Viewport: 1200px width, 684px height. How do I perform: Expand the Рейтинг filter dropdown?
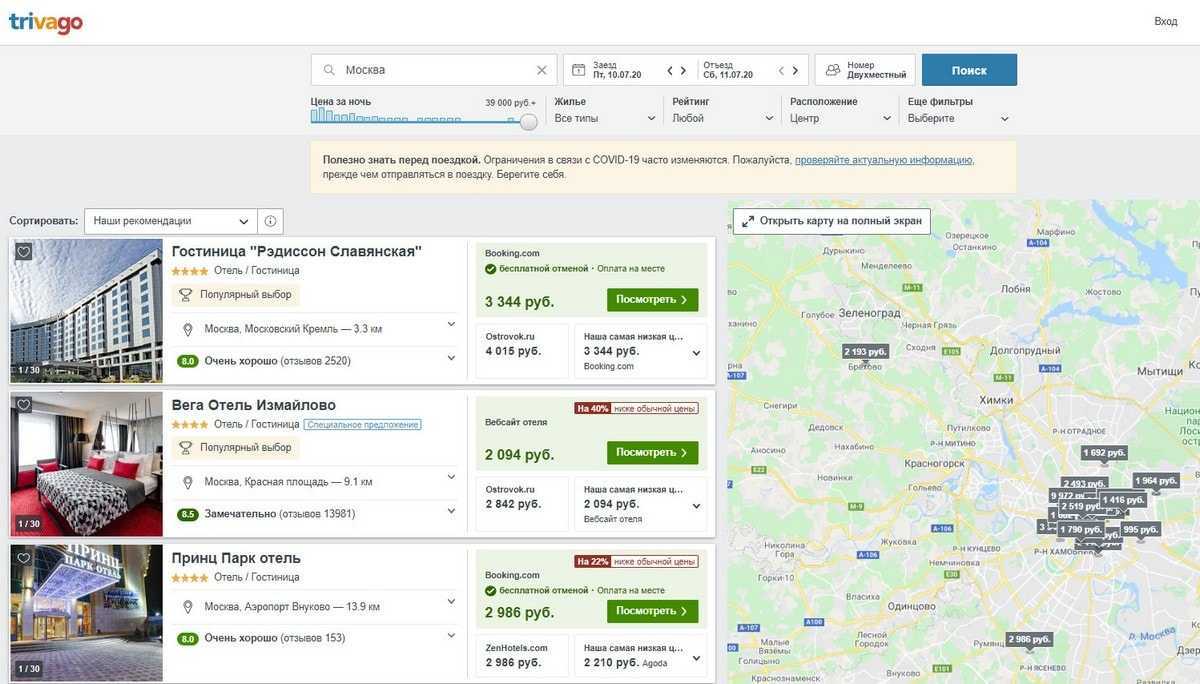[x=723, y=118]
